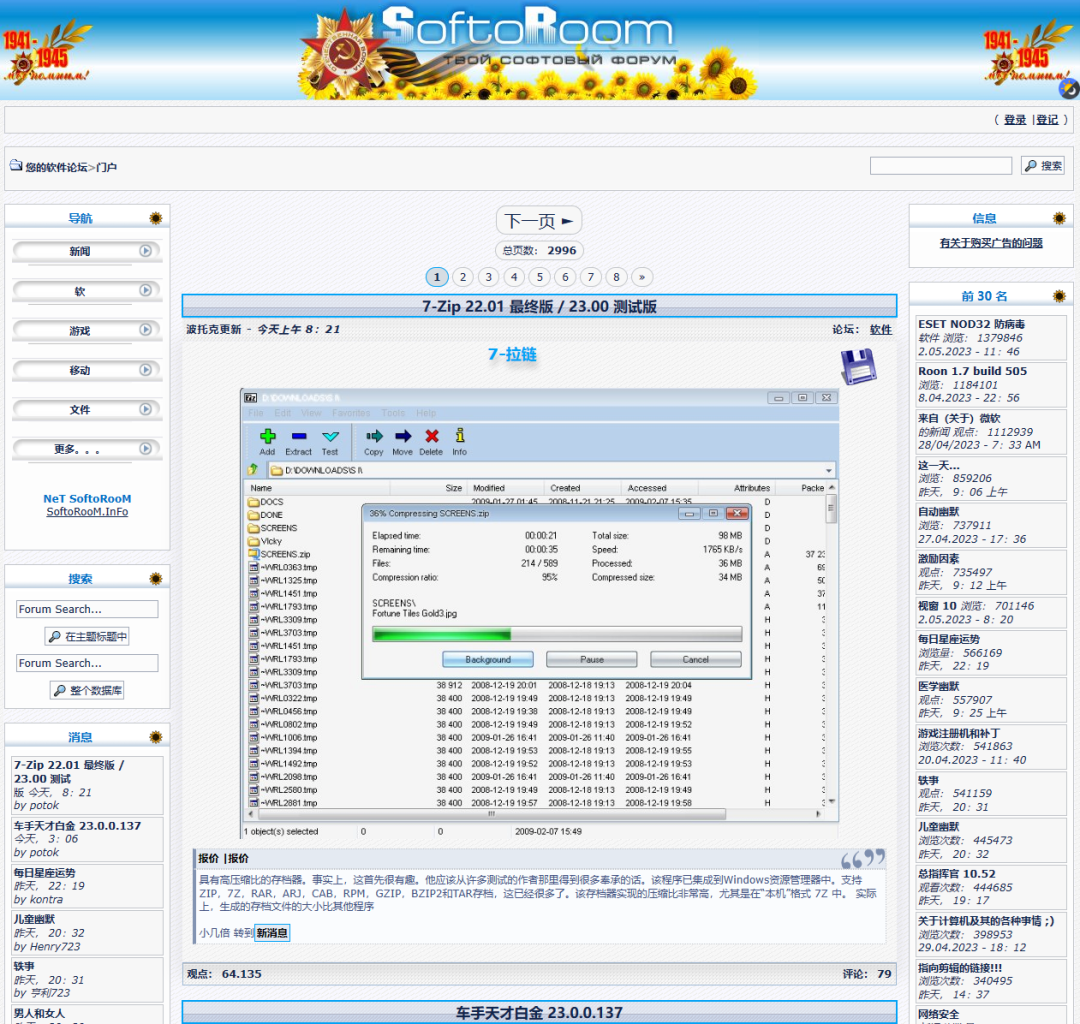Expand the 新闻 navigation arrow
Viewport: 1080px width, 1024px height.
point(145,251)
